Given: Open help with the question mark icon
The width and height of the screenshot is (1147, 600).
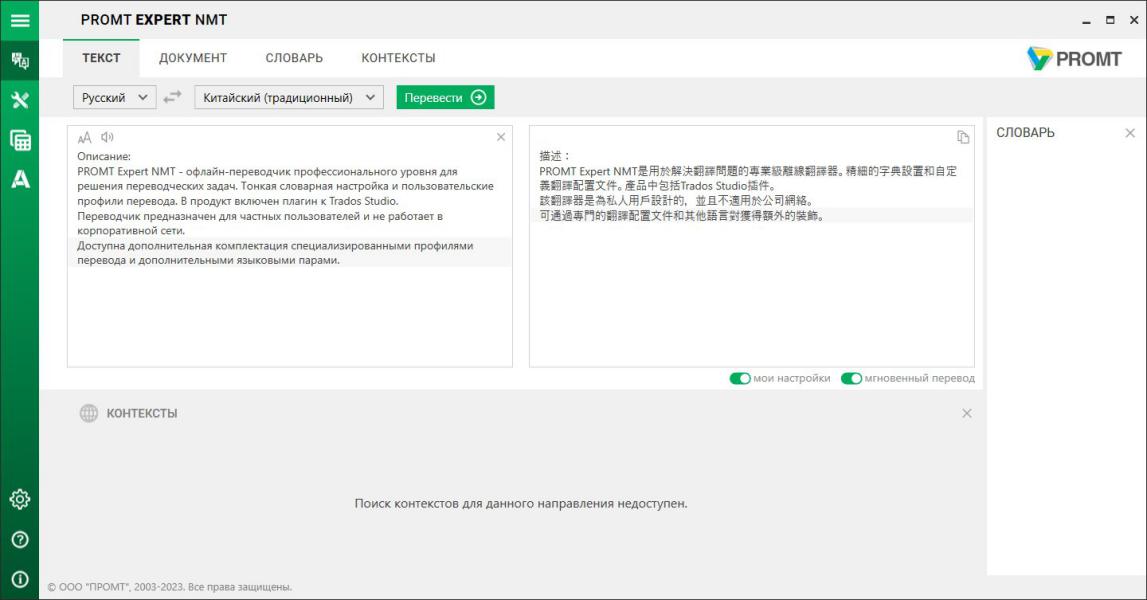Looking at the screenshot, I should (x=19, y=540).
